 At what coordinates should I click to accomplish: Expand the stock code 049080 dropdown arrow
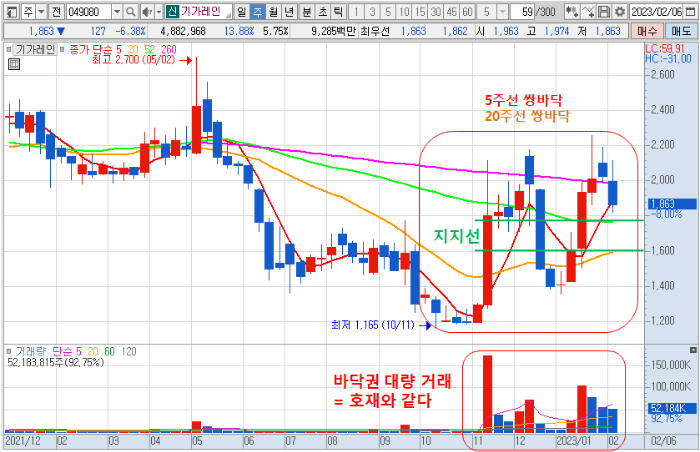click(117, 12)
